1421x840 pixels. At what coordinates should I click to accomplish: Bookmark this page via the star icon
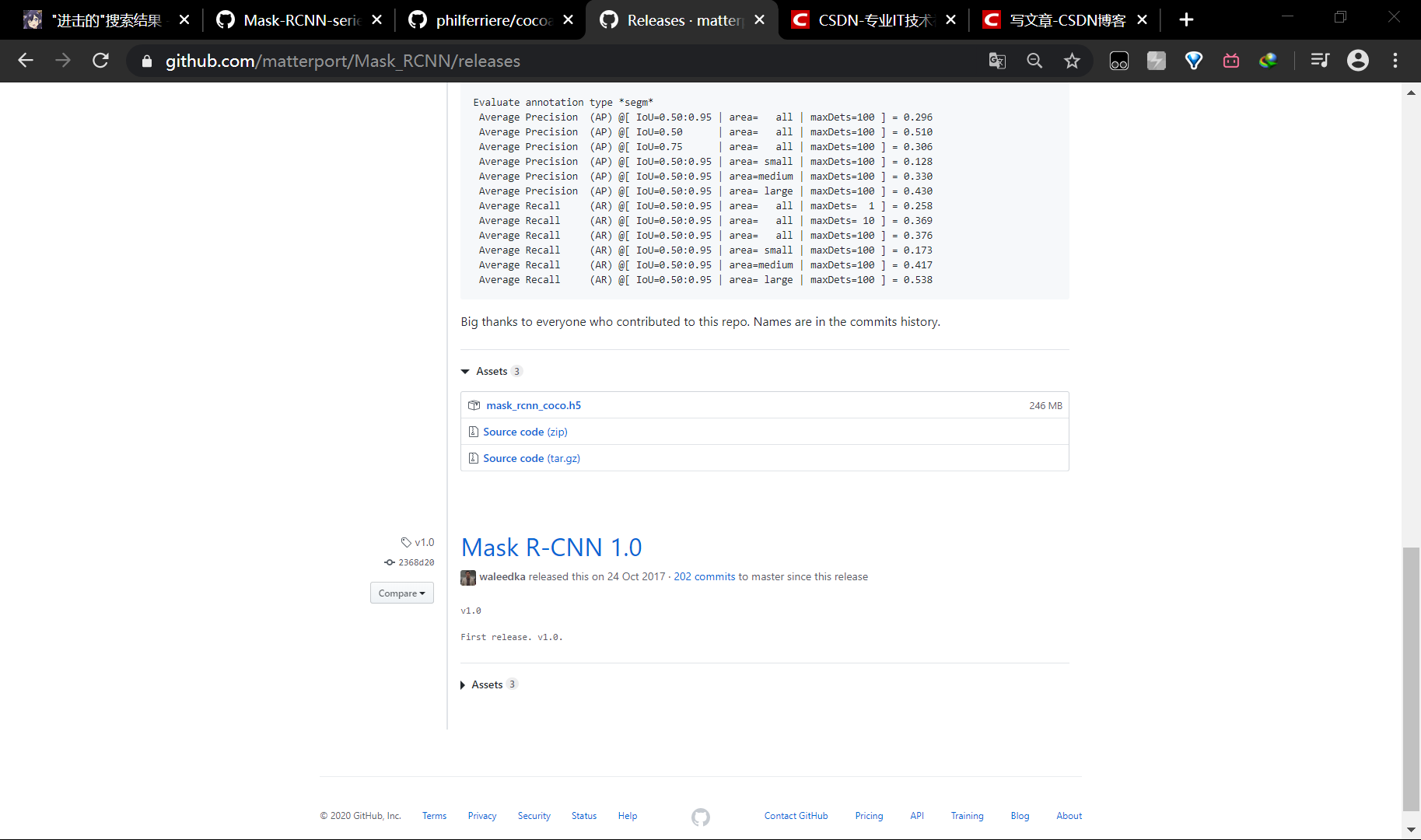tap(1072, 61)
